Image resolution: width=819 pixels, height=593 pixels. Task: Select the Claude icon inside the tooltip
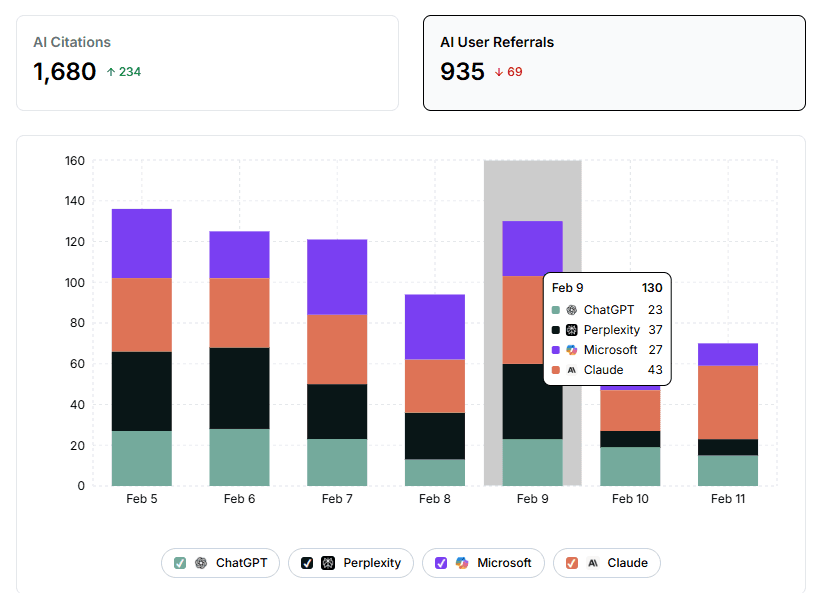click(x=570, y=369)
